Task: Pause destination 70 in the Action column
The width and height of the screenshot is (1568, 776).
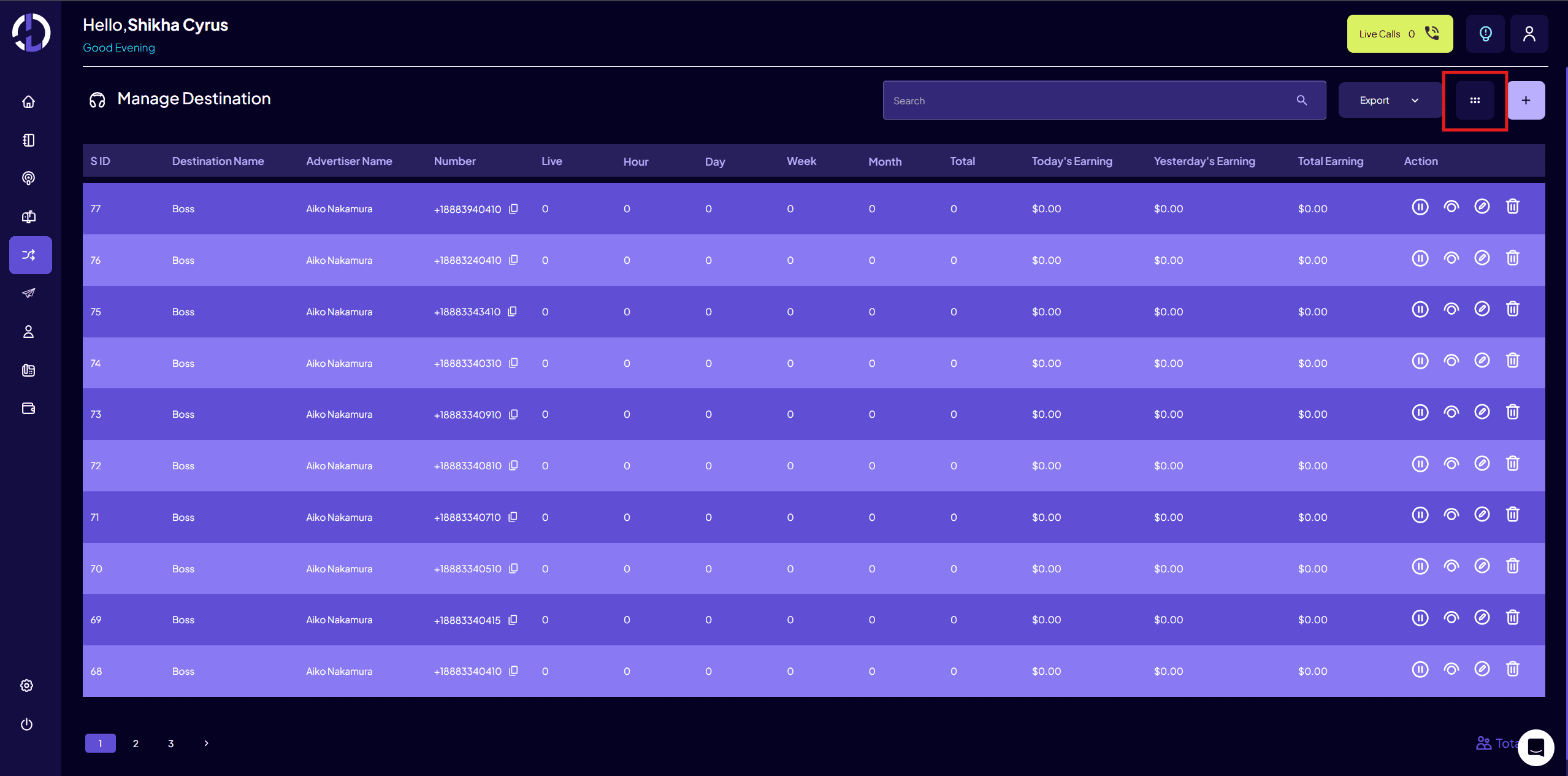Action: tap(1420, 566)
